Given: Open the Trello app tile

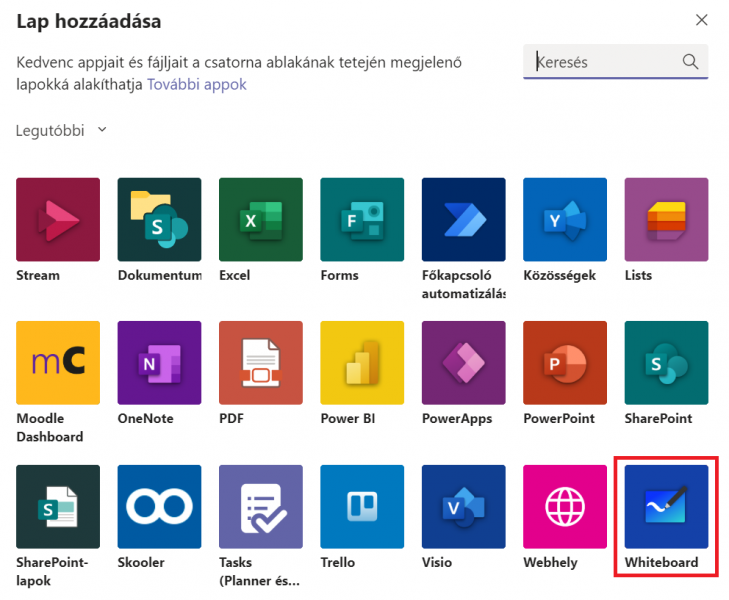Looking at the screenshot, I should [x=362, y=507].
